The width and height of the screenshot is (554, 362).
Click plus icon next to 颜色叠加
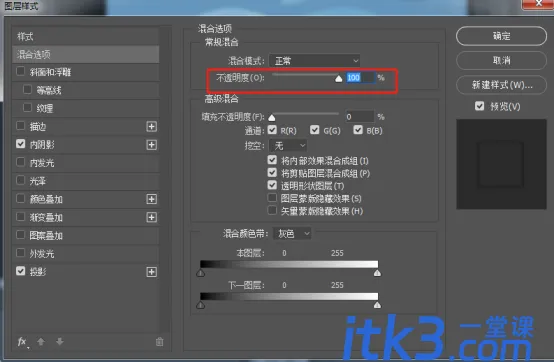(x=152, y=199)
